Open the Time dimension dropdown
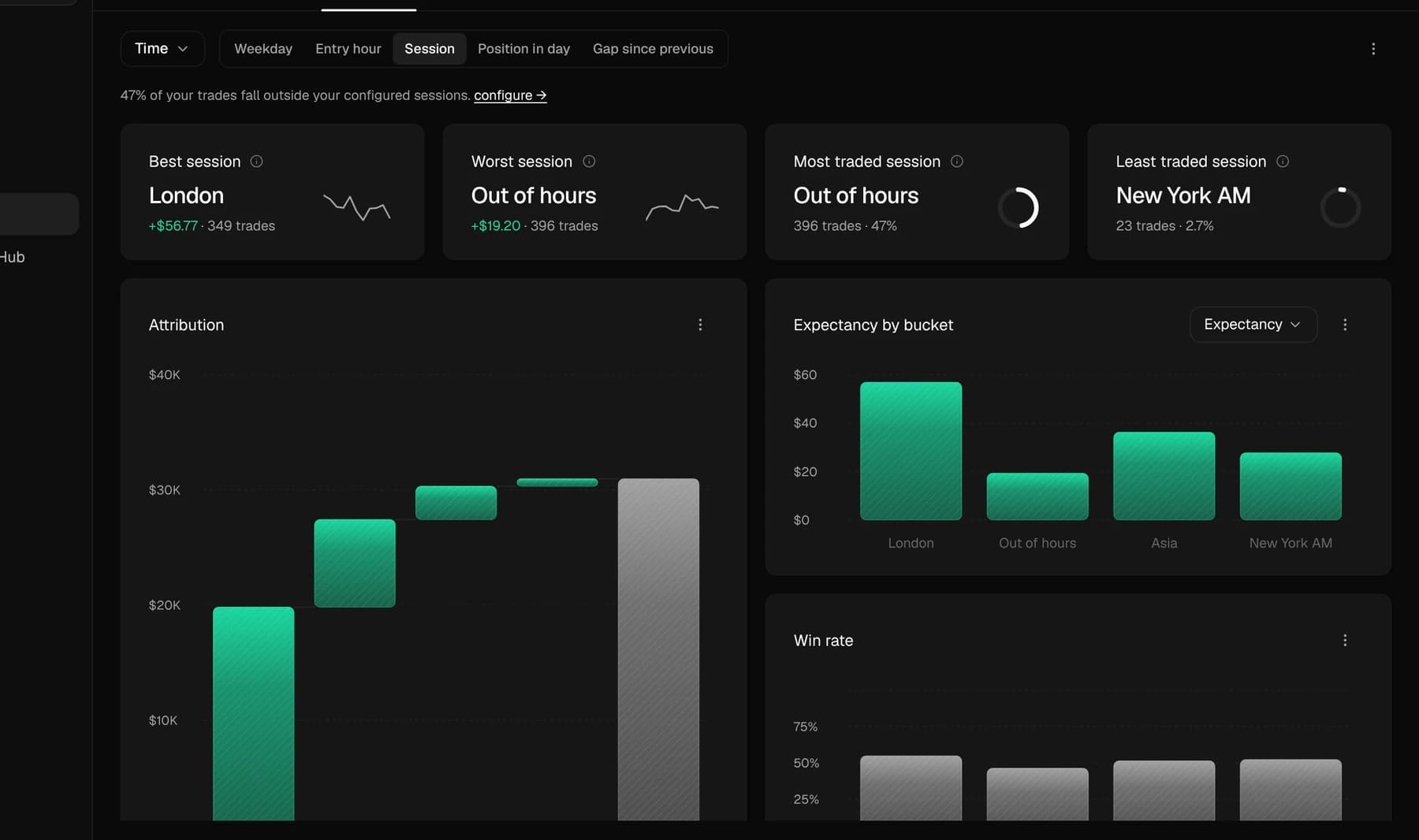The height and width of the screenshot is (840, 1419). point(162,49)
